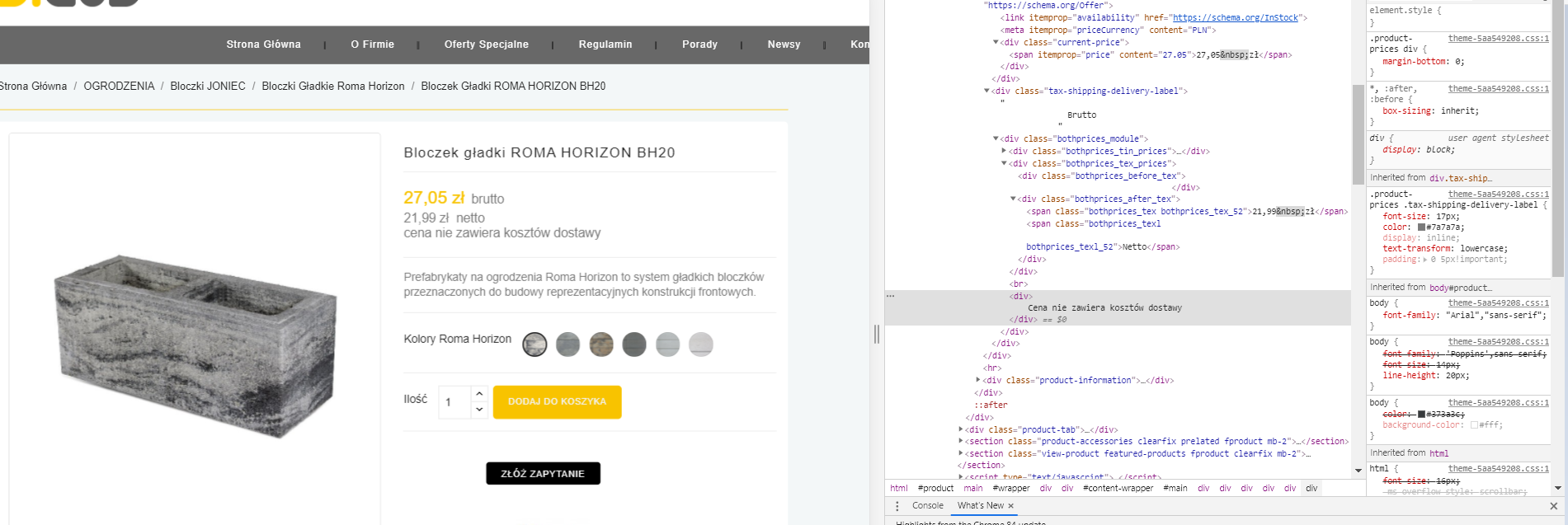This screenshot has width=1568, height=525.
Task: Click the body#product inherited selector link
Action: pos(1461,288)
